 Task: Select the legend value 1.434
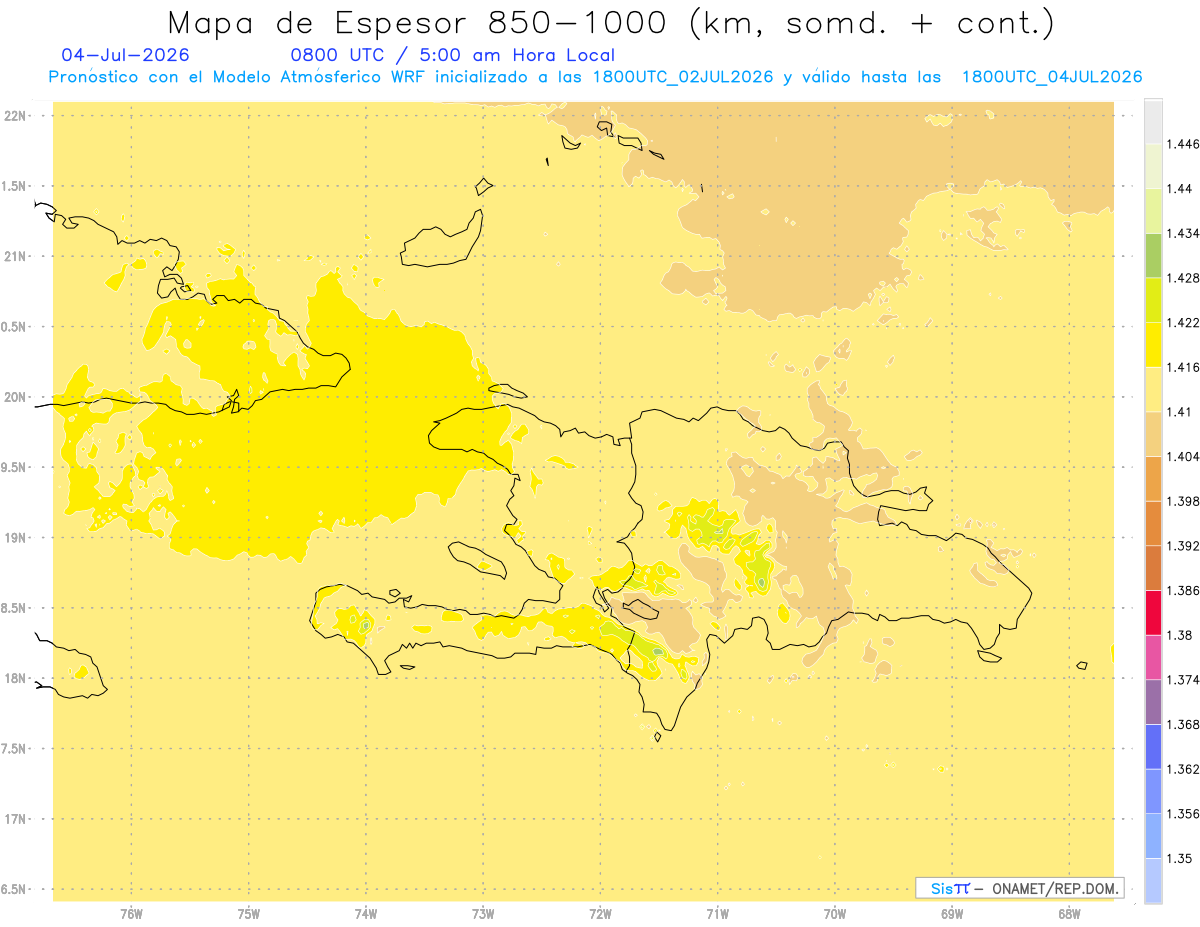pos(1183,234)
